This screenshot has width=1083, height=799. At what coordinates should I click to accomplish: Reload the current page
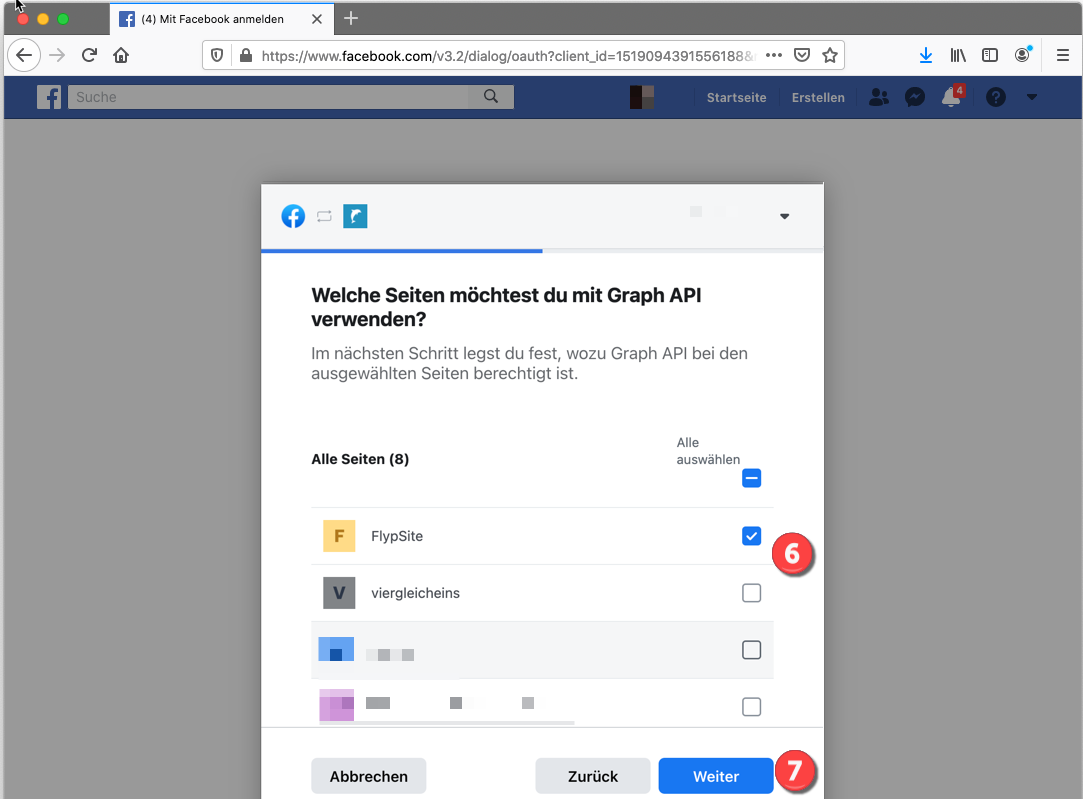(x=89, y=55)
